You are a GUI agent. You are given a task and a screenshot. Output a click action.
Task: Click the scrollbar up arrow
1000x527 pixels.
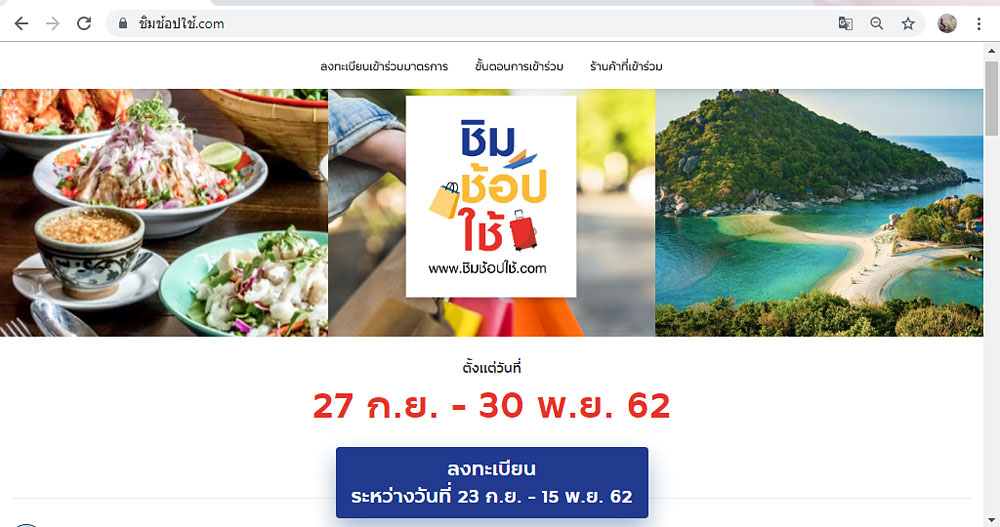point(992,51)
